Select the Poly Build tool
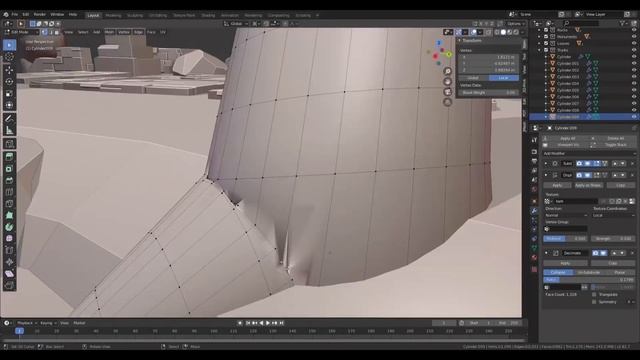This screenshot has width=640, height=360. click(9, 215)
